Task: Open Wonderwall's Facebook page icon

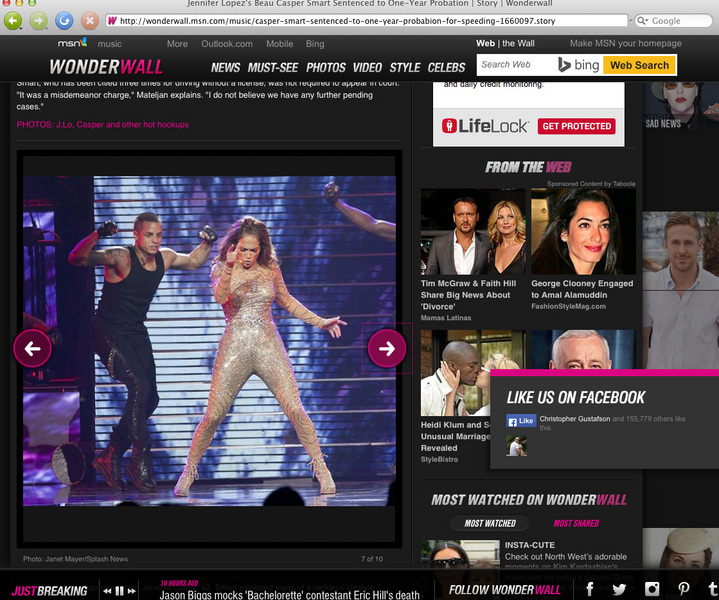Action: (590, 590)
